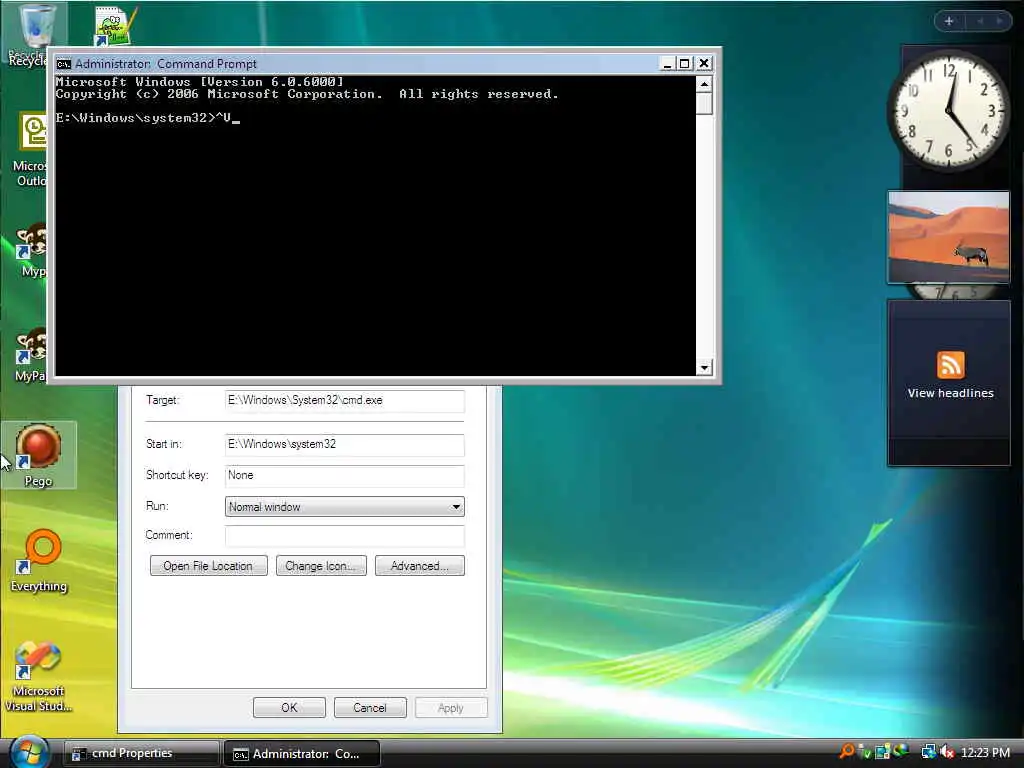The height and width of the screenshot is (768, 1024).
Task: Click the Comment field
Action: [x=344, y=536]
